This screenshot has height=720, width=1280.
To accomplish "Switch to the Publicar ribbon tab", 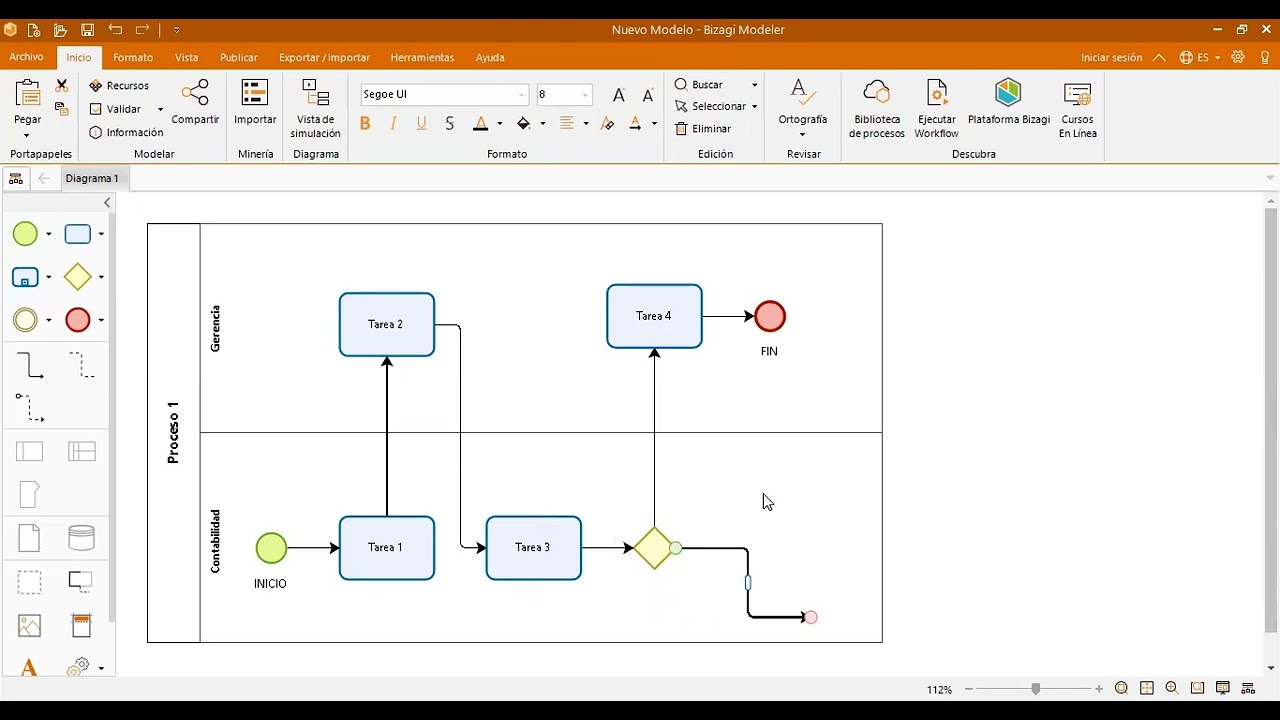I will coord(239,57).
